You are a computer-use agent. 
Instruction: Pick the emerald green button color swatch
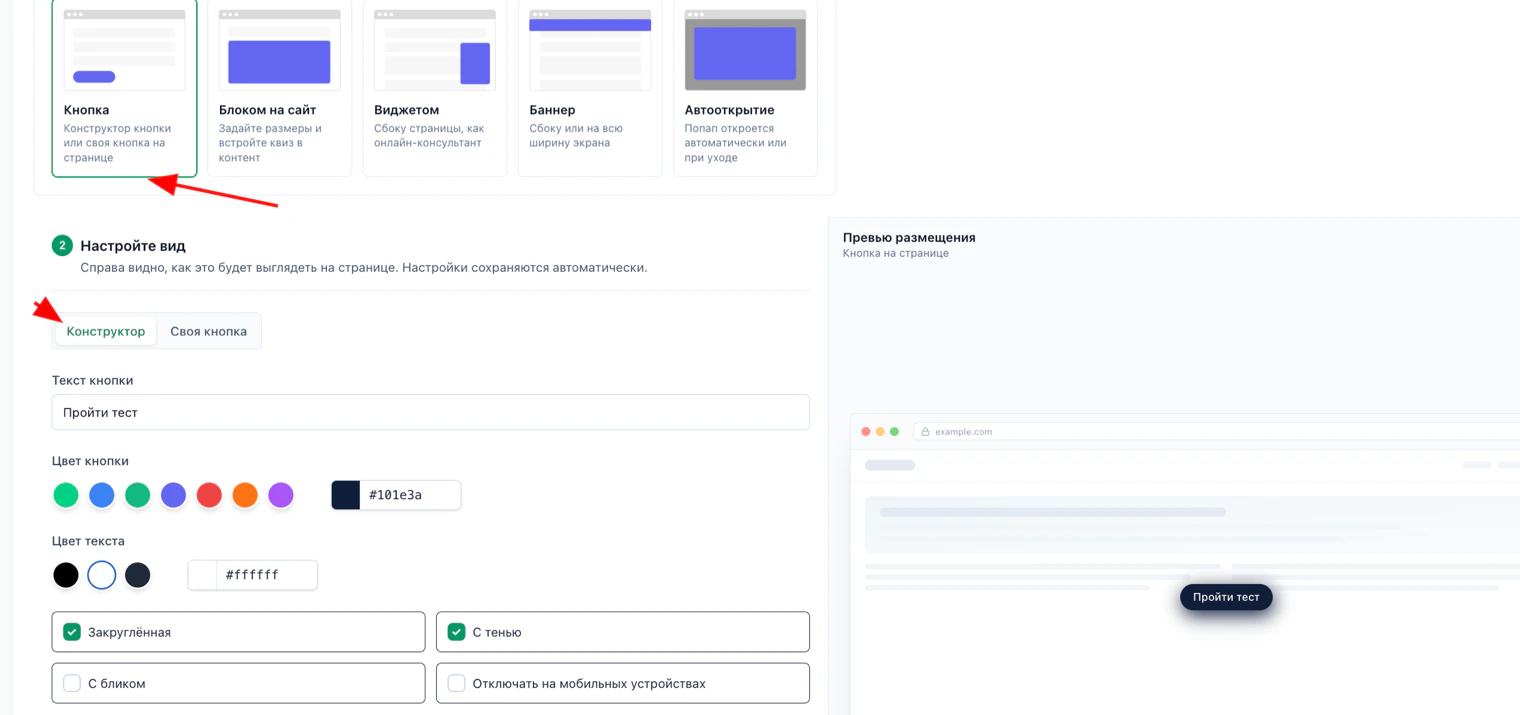click(x=138, y=495)
